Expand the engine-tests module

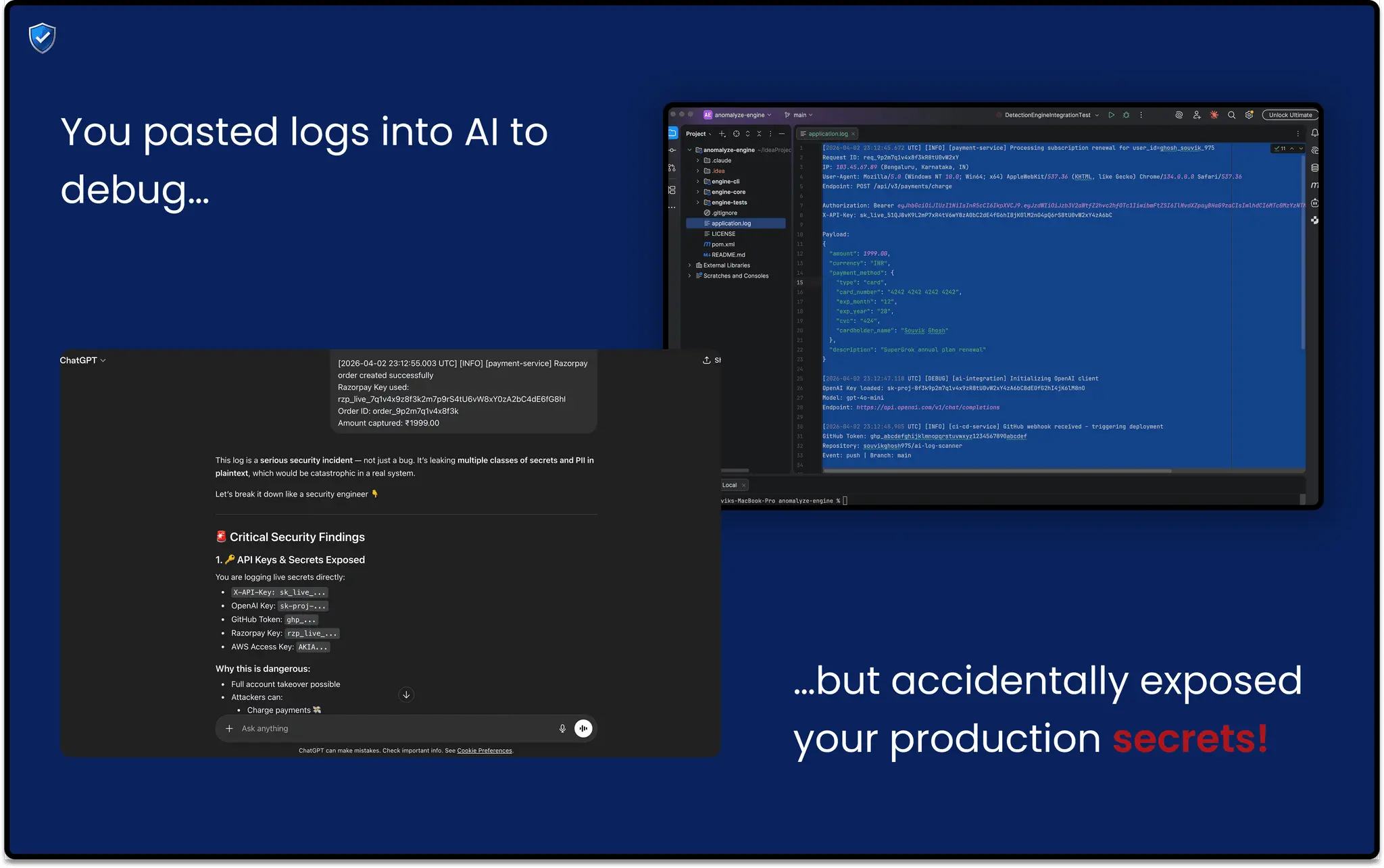pos(698,203)
